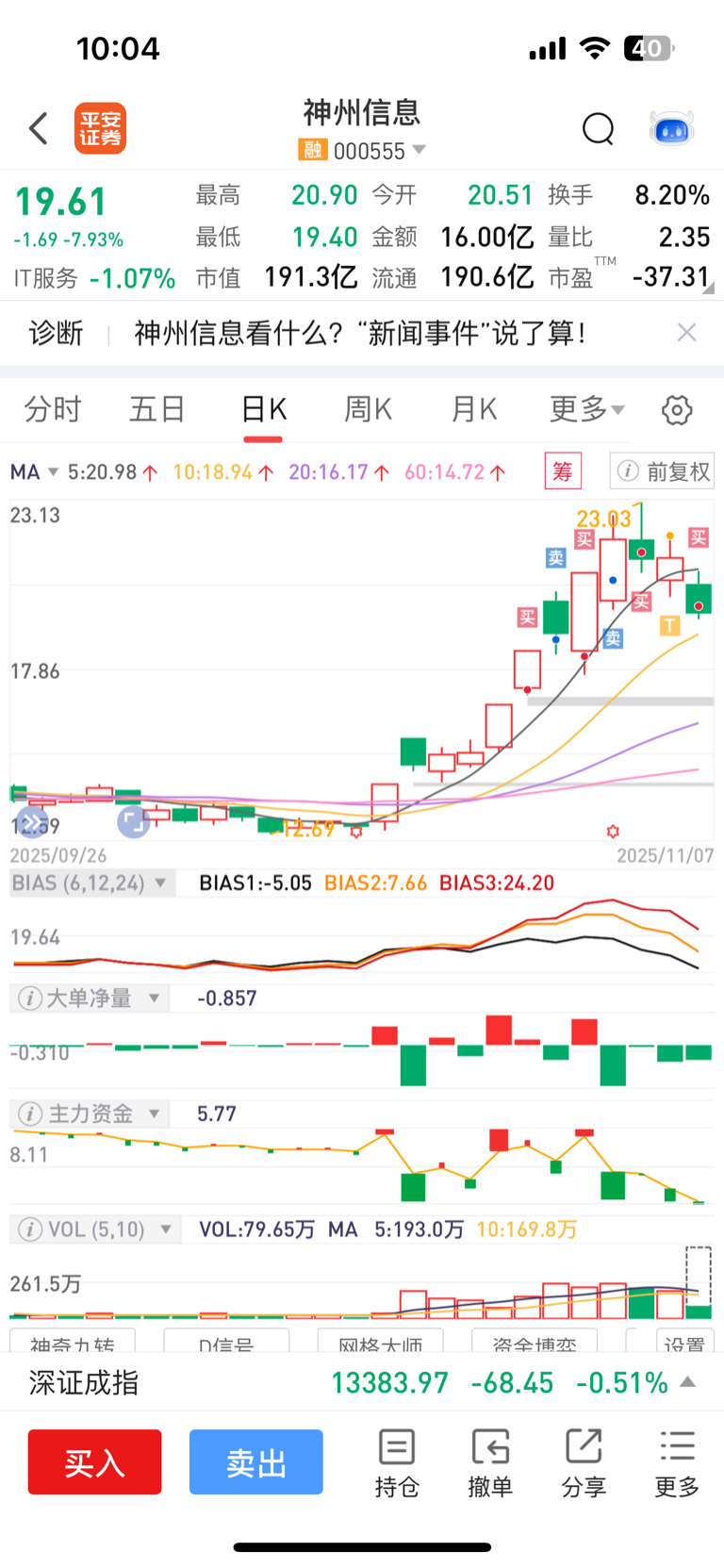Expand the 深证成指 index bar arrow
Screen dimensions: 724x1568
pos(688,1382)
